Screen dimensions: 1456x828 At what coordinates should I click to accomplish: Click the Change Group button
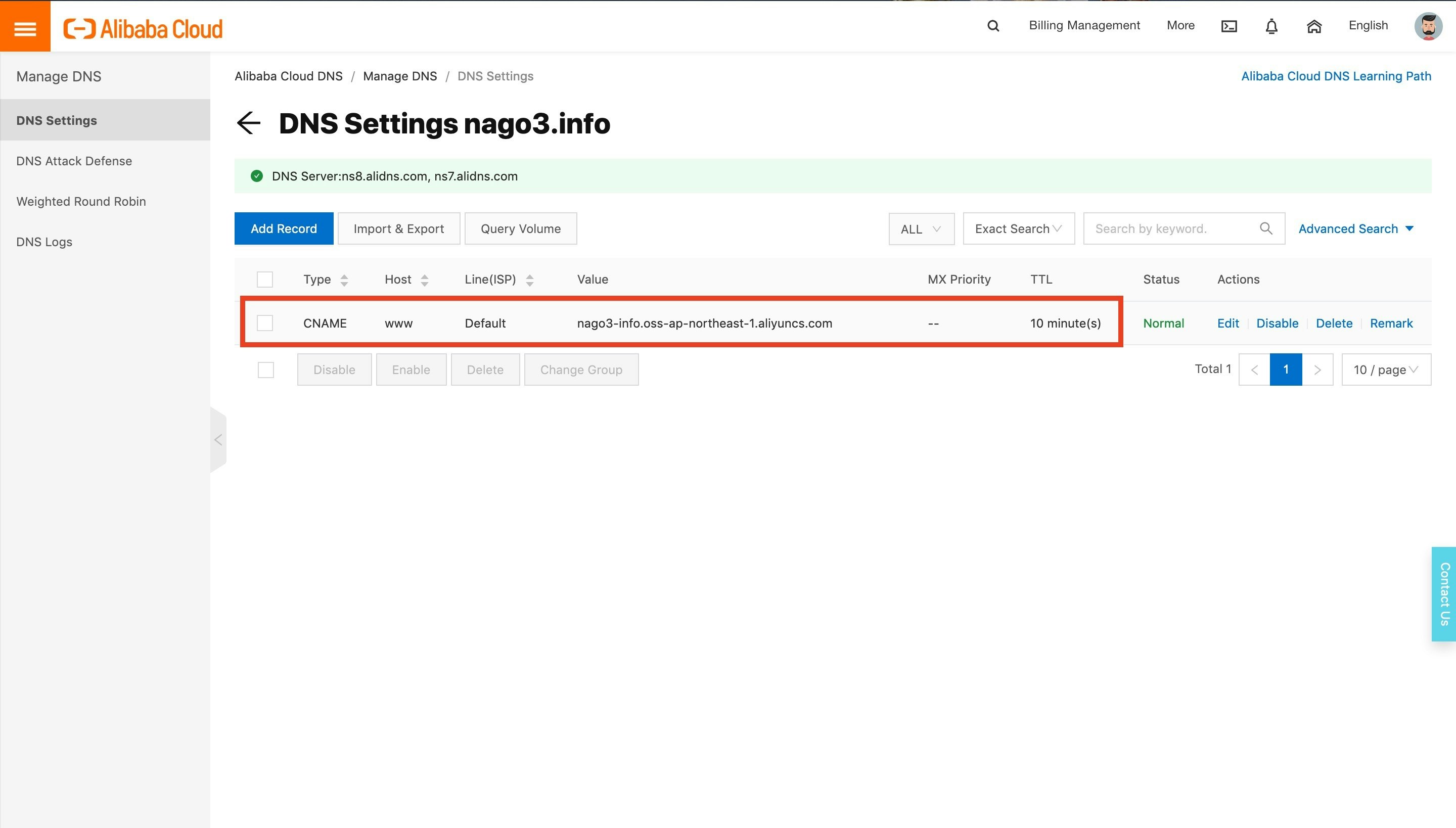581,370
